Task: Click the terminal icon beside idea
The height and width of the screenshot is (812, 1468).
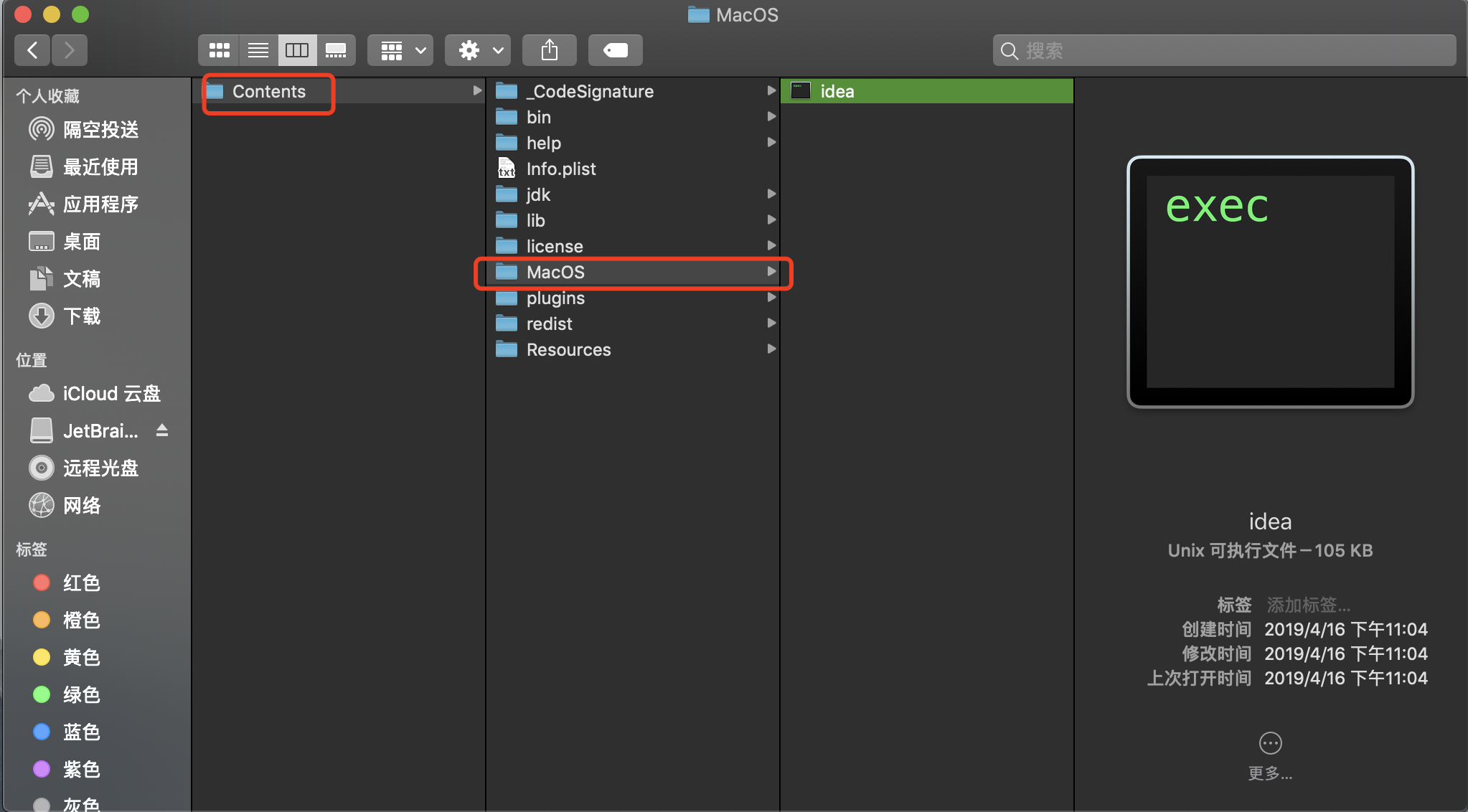Action: (801, 90)
